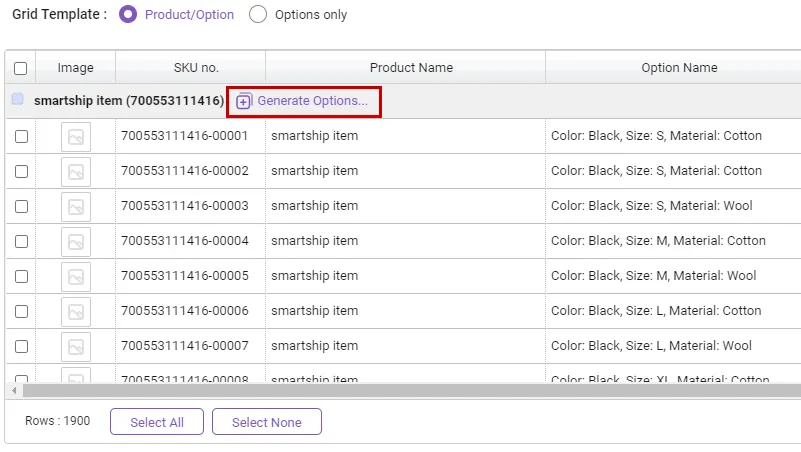Viewport: 801px width, 452px height.
Task: Click the Option Name column header
Action: coord(679,68)
